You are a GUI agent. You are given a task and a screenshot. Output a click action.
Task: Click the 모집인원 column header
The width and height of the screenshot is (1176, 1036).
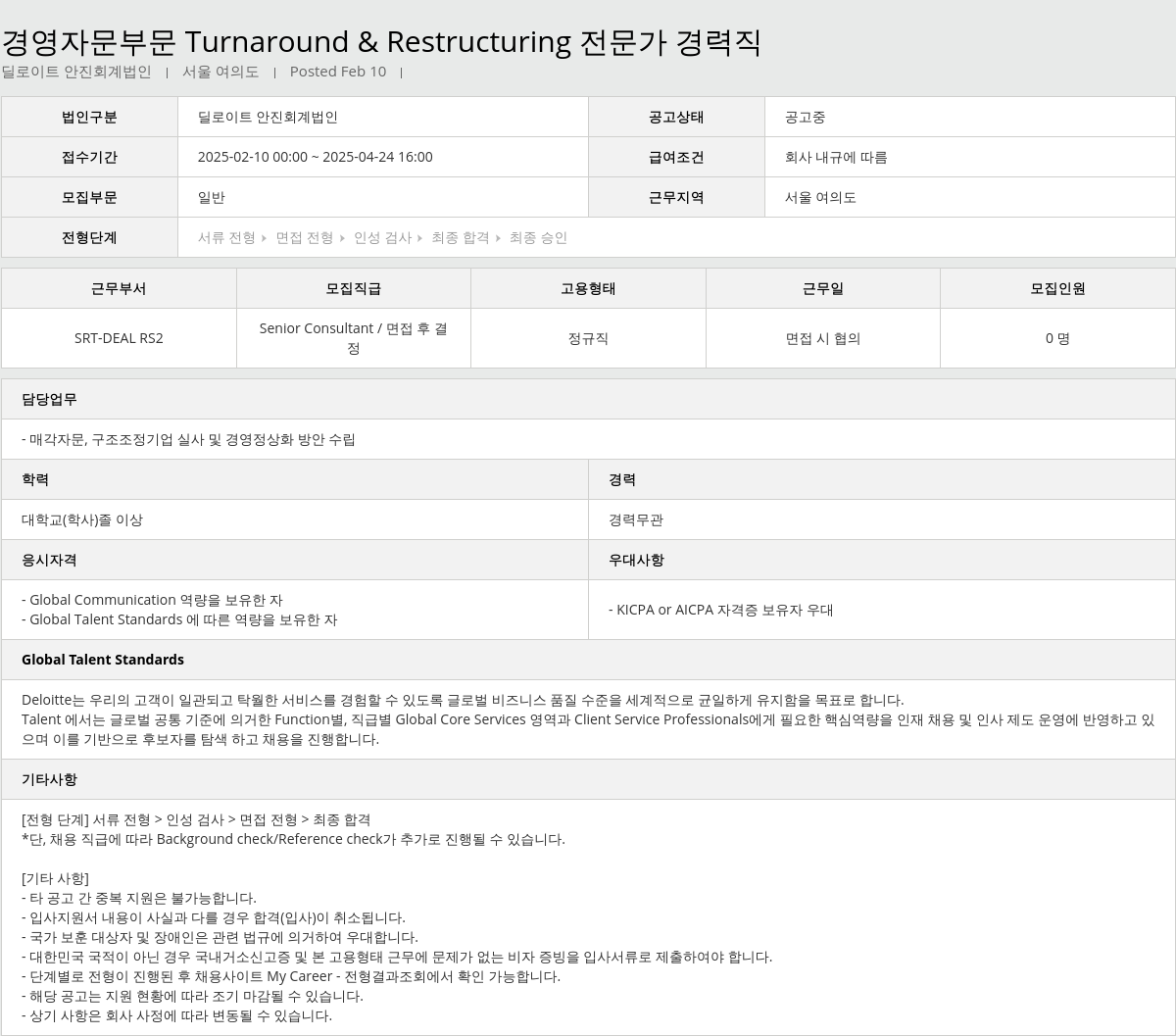(x=1057, y=288)
